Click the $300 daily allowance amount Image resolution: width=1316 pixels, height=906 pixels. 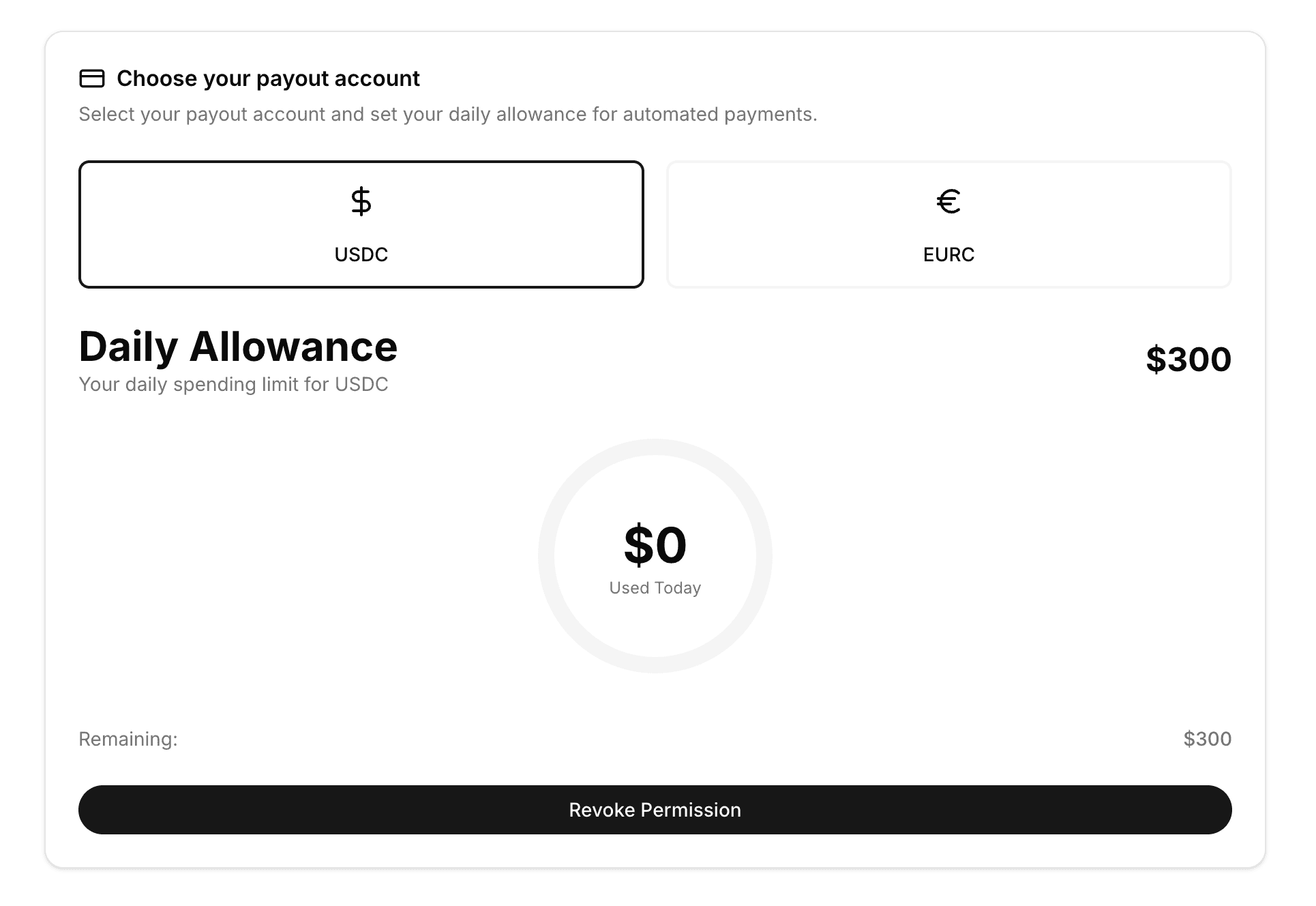pyautogui.click(x=1188, y=360)
